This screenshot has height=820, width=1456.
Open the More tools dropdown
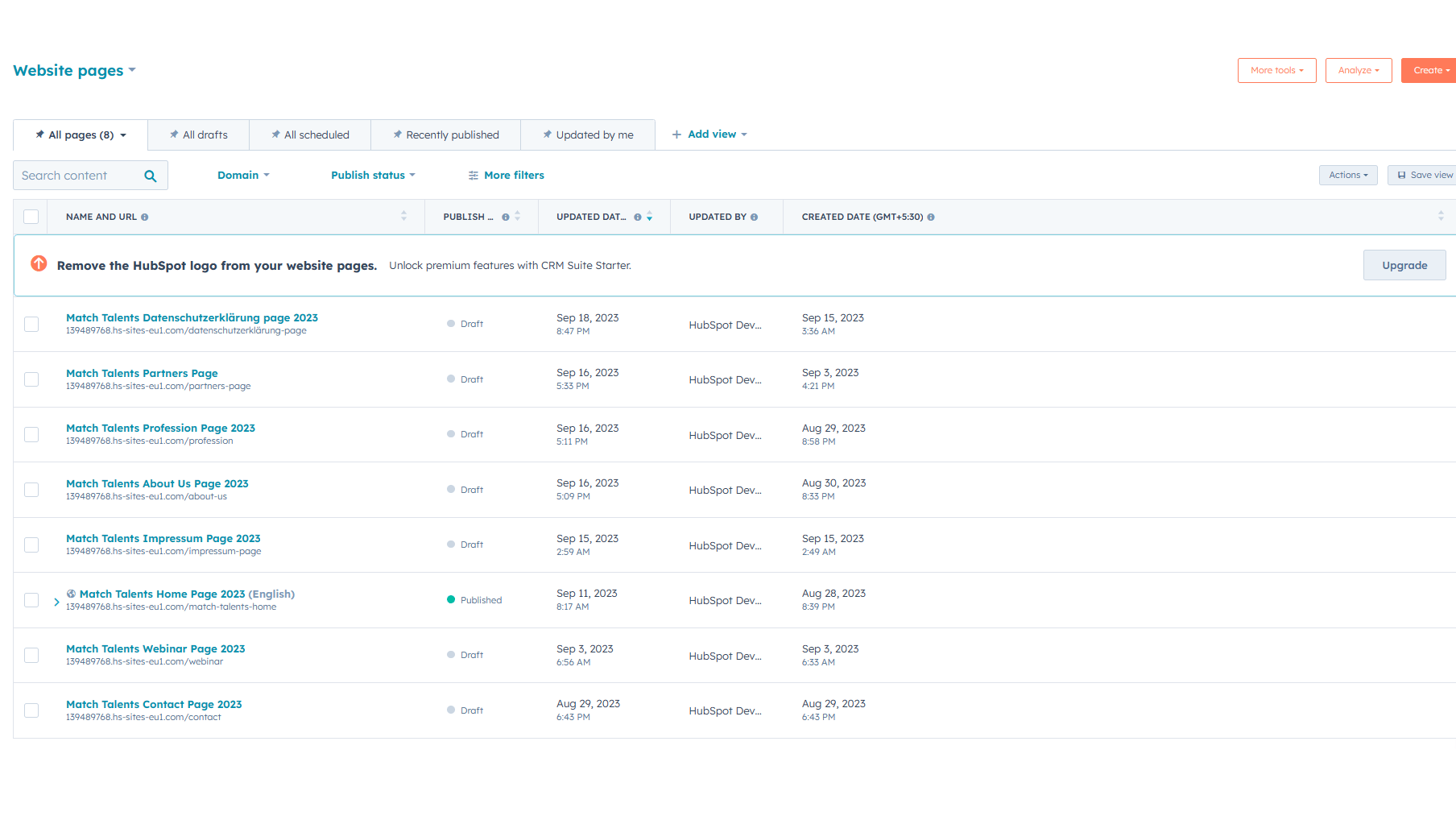coord(1276,70)
